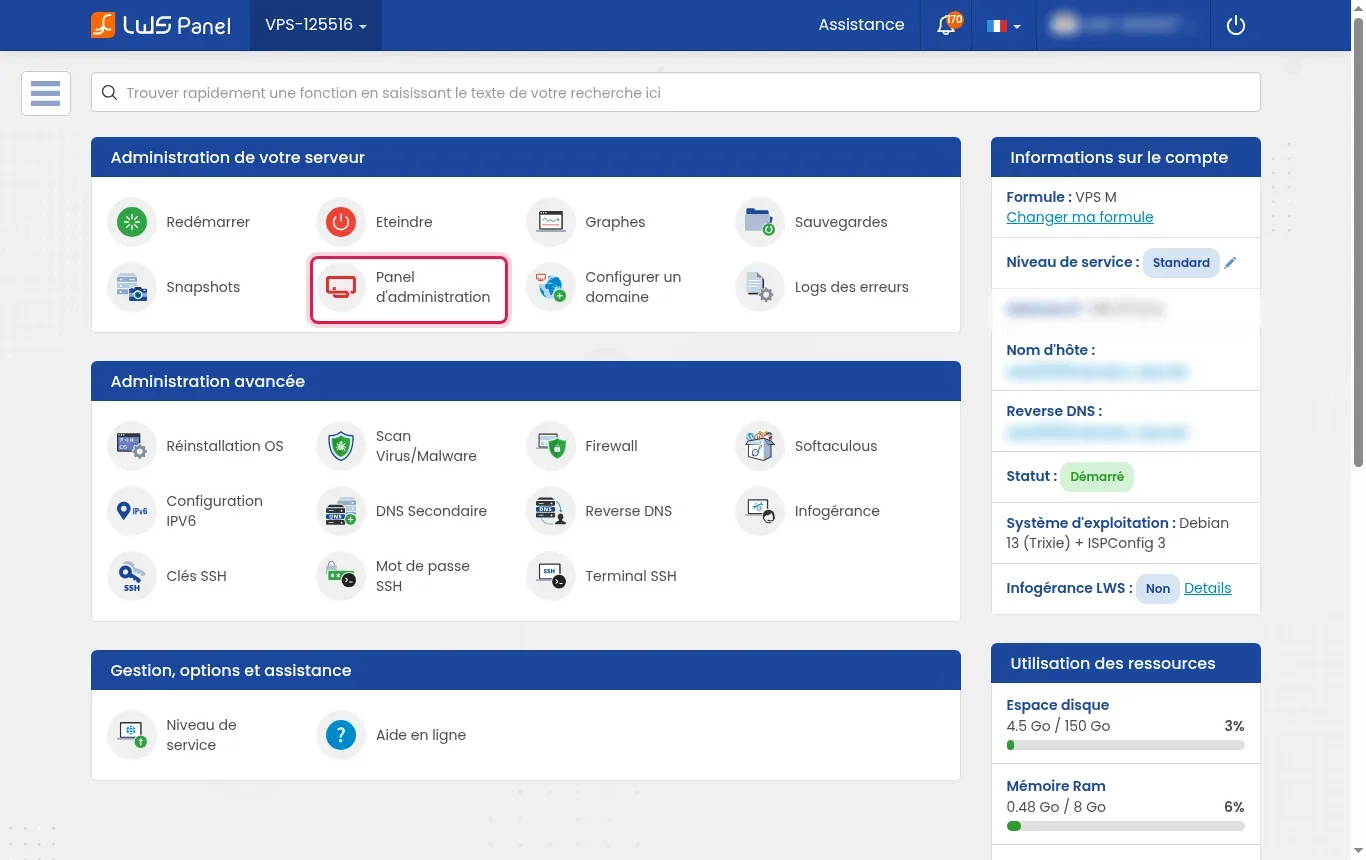Screen dimensions: 1366x860
Task: Open DNS Secondaire
Action: pyautogui.click(x=404, y=511)
